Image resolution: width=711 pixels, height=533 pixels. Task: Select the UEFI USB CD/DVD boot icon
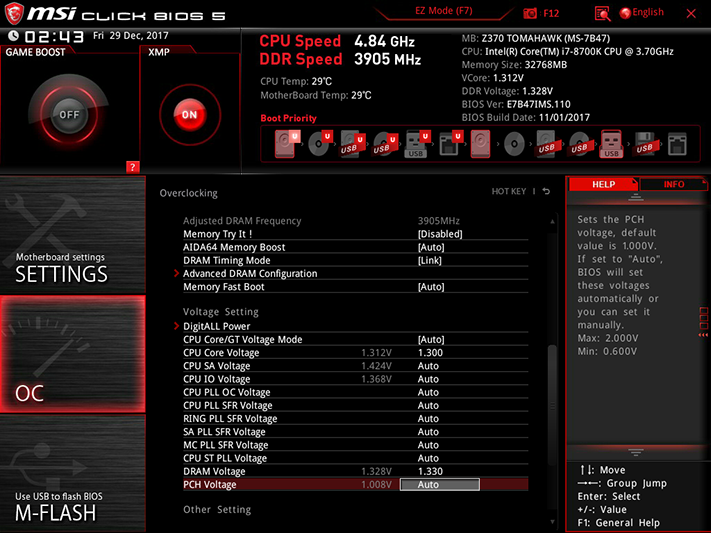[x=385, y=144]
